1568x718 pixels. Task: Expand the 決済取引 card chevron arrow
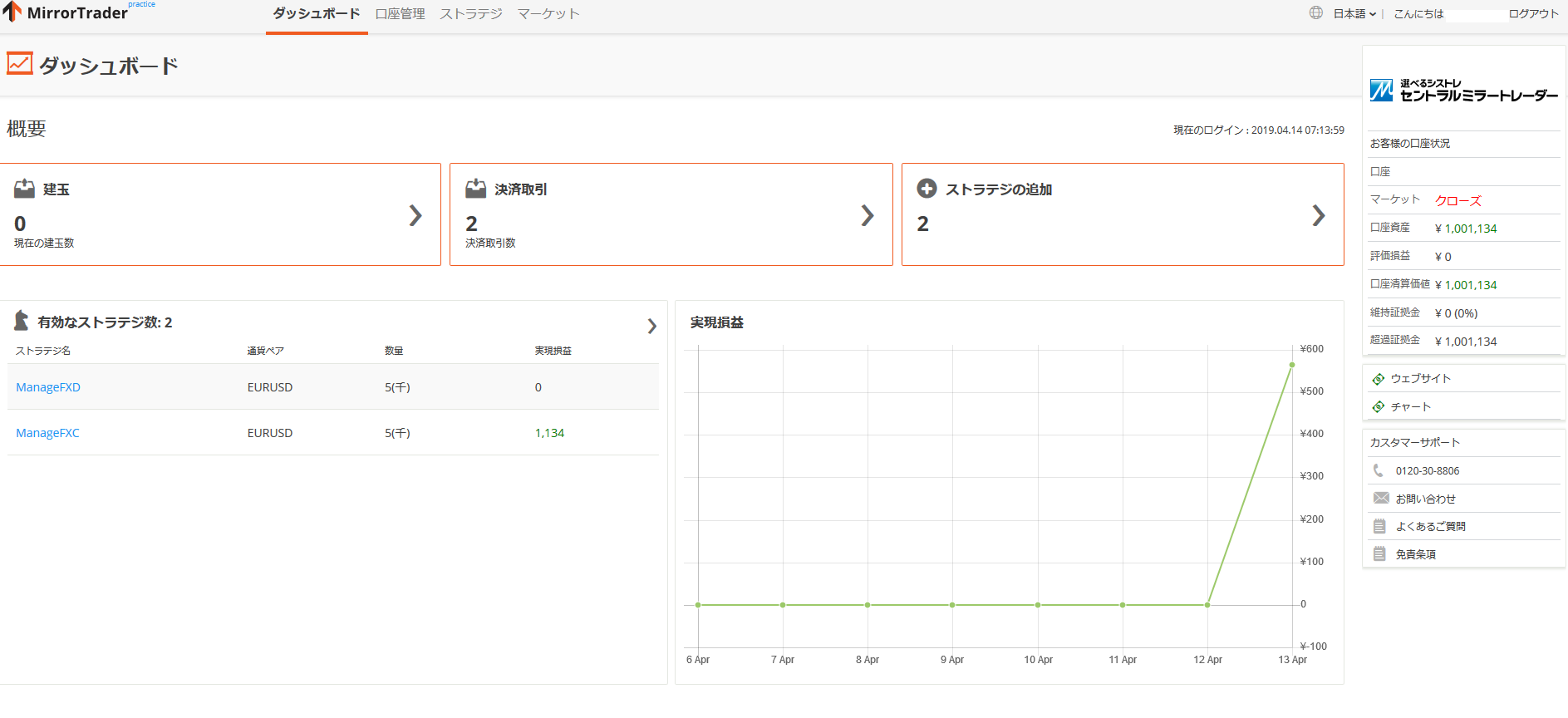(867, 216)
